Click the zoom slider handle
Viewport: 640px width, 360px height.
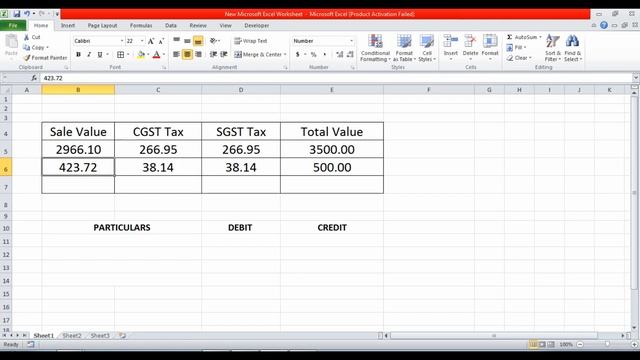click(607, 344)
